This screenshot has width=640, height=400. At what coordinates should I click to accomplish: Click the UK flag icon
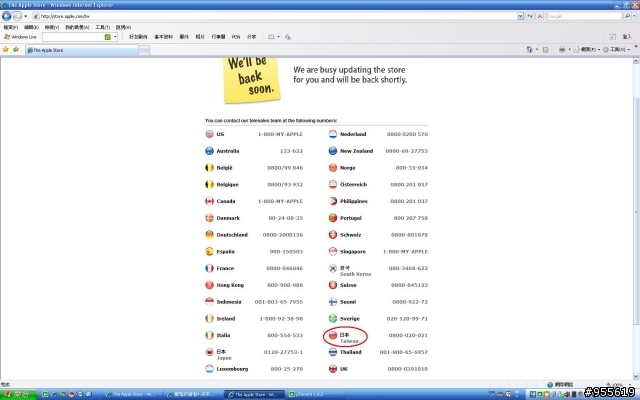[x=333, y=369]
